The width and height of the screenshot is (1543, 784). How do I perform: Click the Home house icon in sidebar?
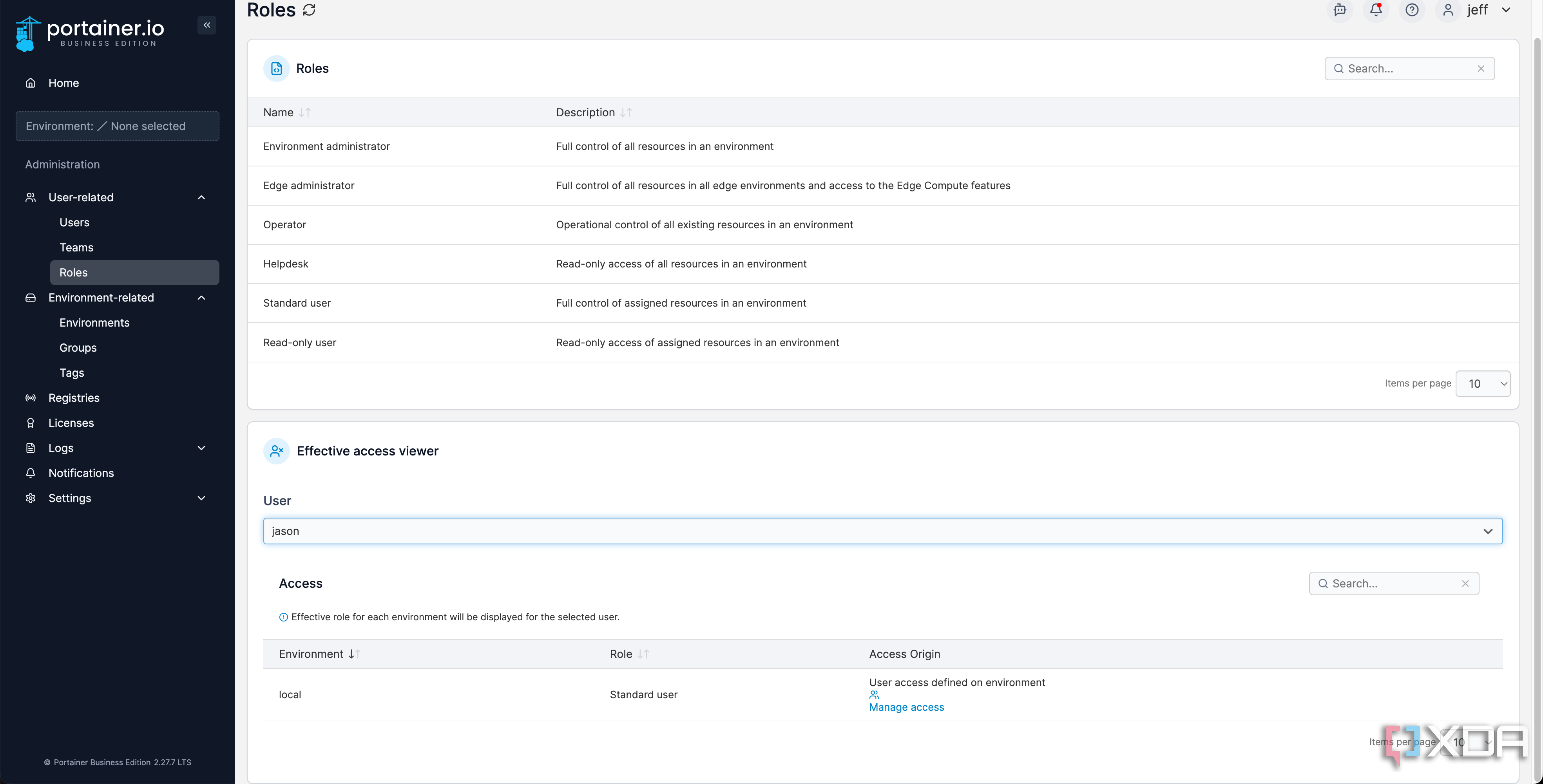(x=31, y=83)
